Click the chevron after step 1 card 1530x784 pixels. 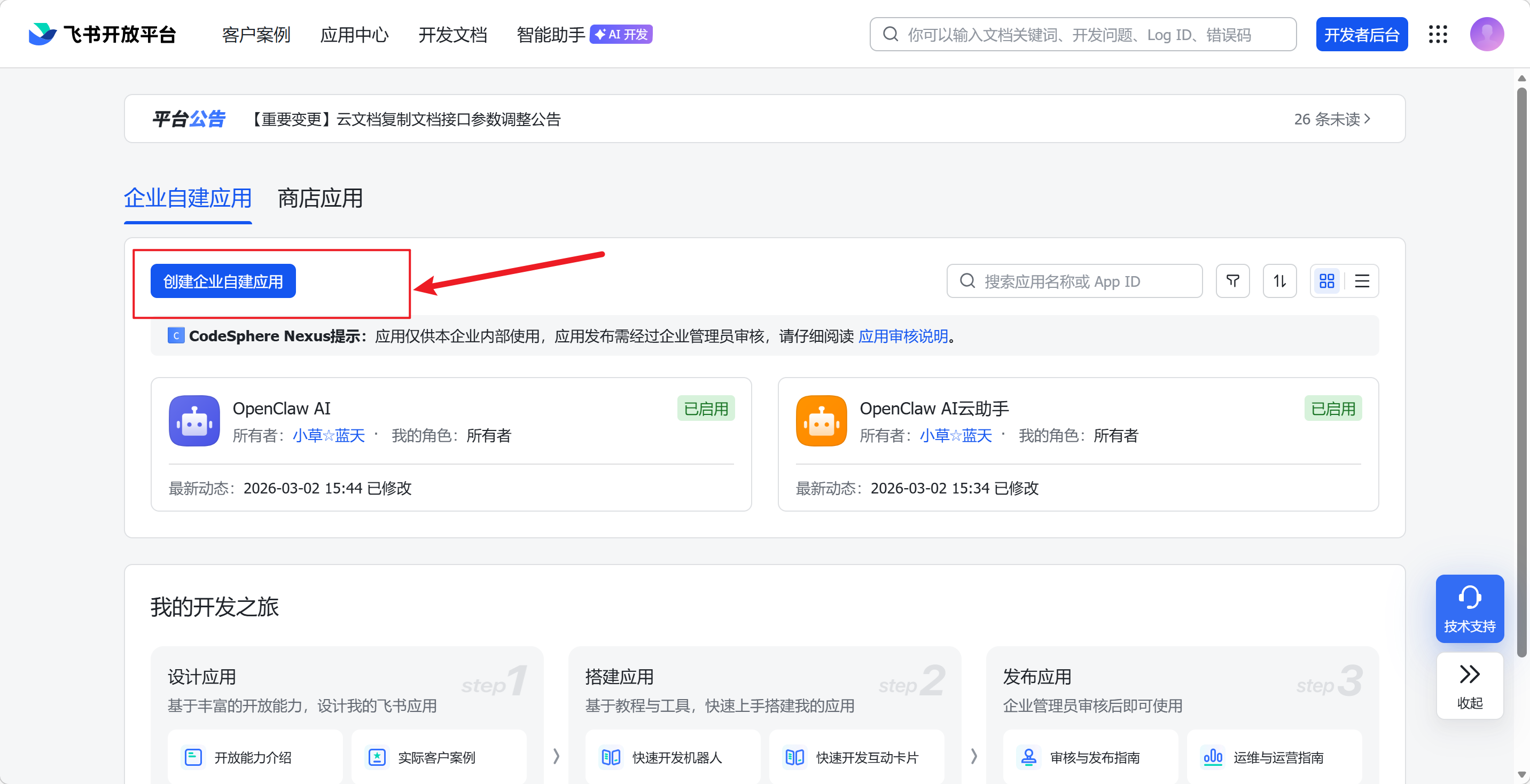[x=556, y=756]
